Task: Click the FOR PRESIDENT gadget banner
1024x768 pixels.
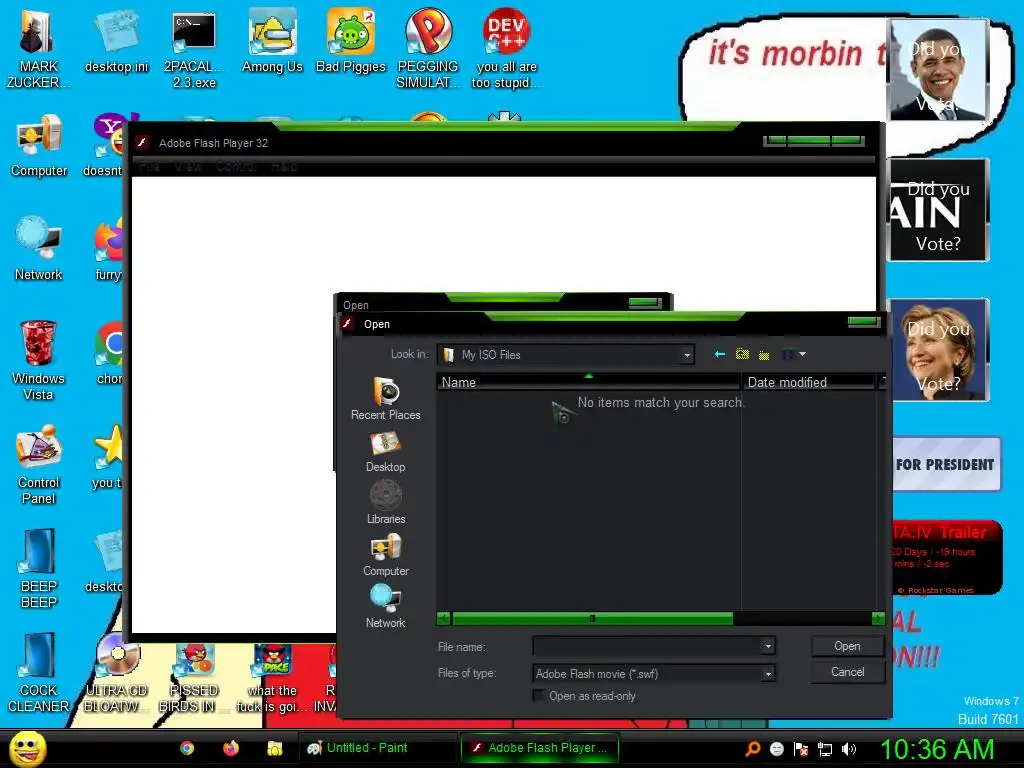Action: coord(946,464)
